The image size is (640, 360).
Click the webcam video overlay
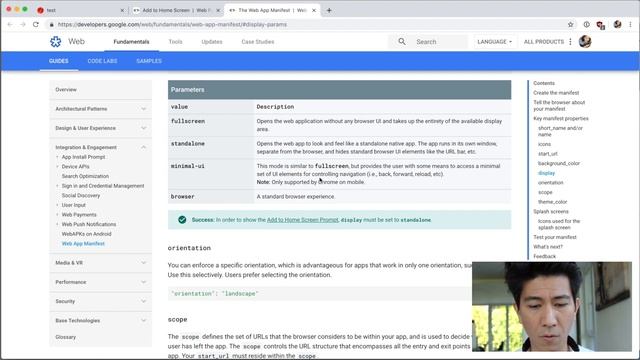coord(552,307)
